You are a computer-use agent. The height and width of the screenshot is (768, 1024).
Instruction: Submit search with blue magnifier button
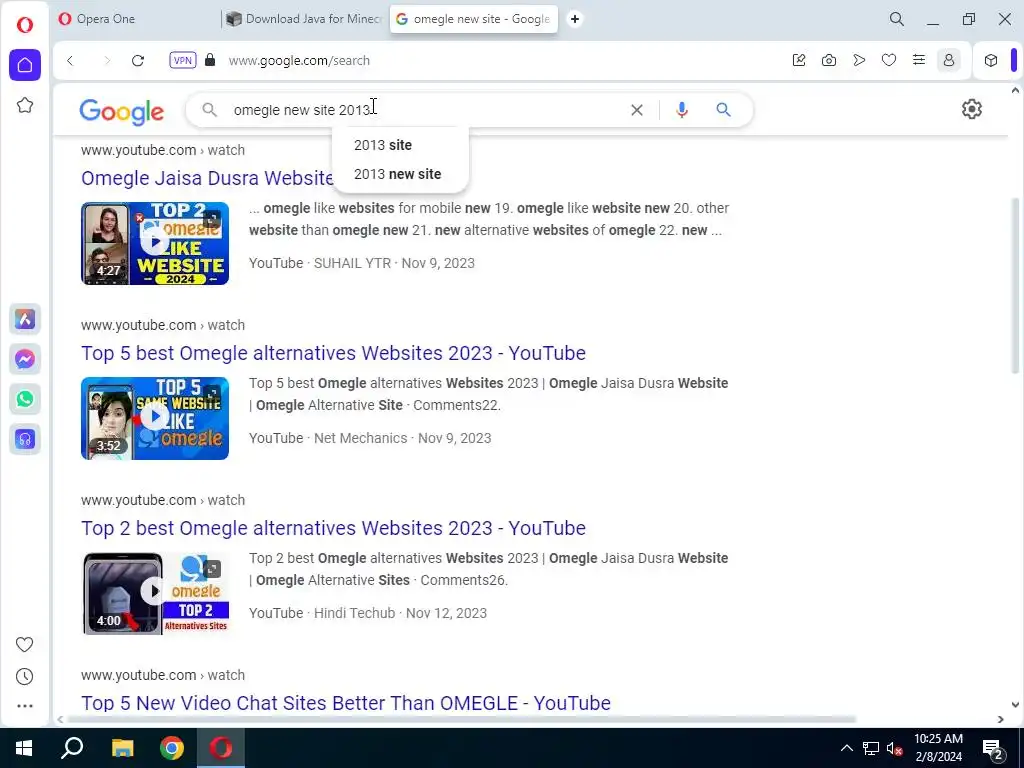(723, 110)
